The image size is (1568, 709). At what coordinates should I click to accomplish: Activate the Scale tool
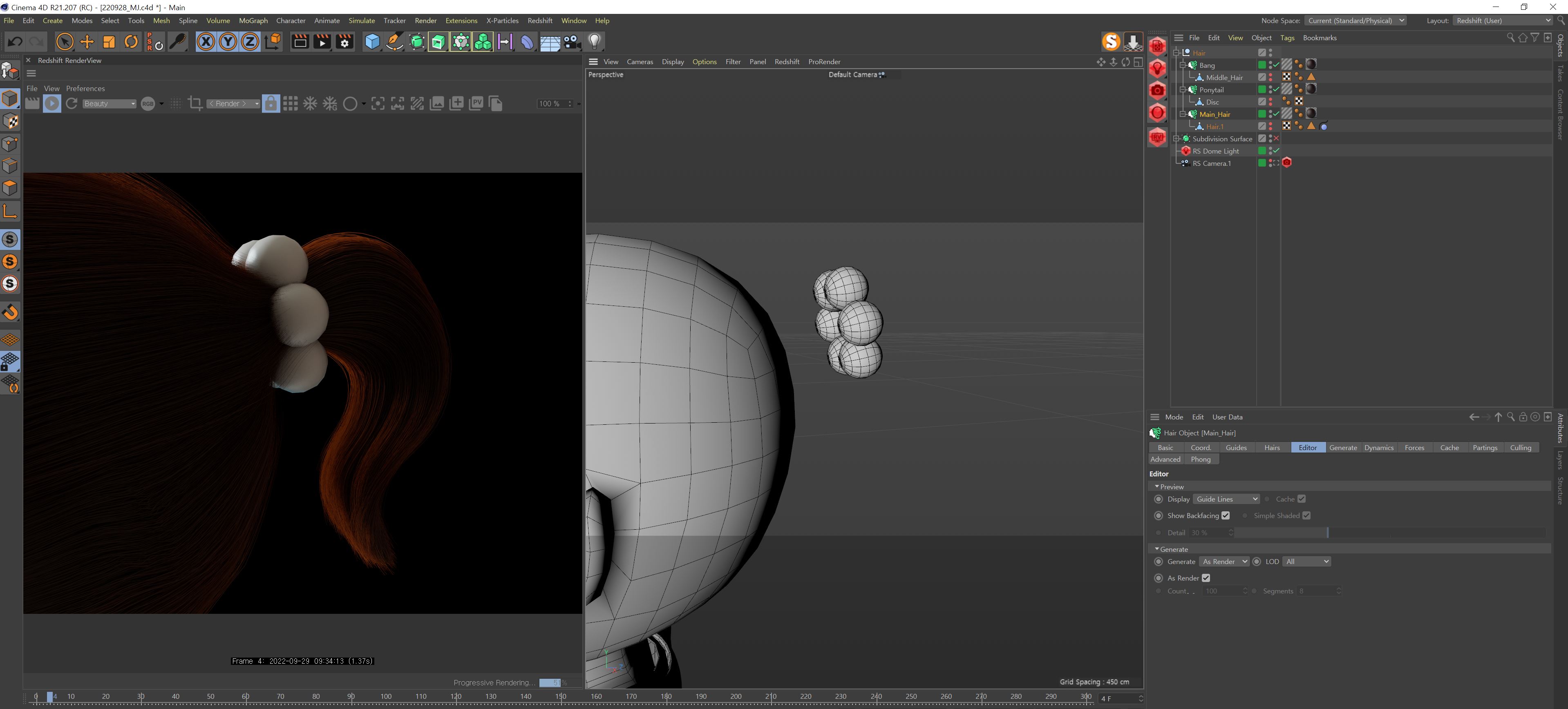110,41
